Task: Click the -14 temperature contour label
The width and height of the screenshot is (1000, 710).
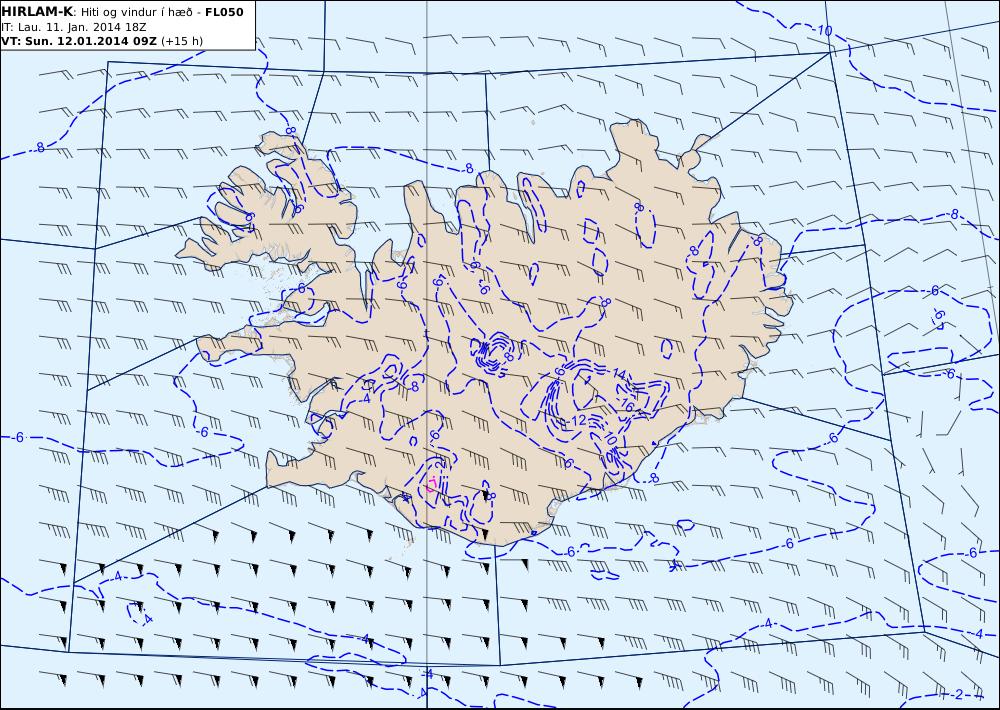Action: [617, 374]
